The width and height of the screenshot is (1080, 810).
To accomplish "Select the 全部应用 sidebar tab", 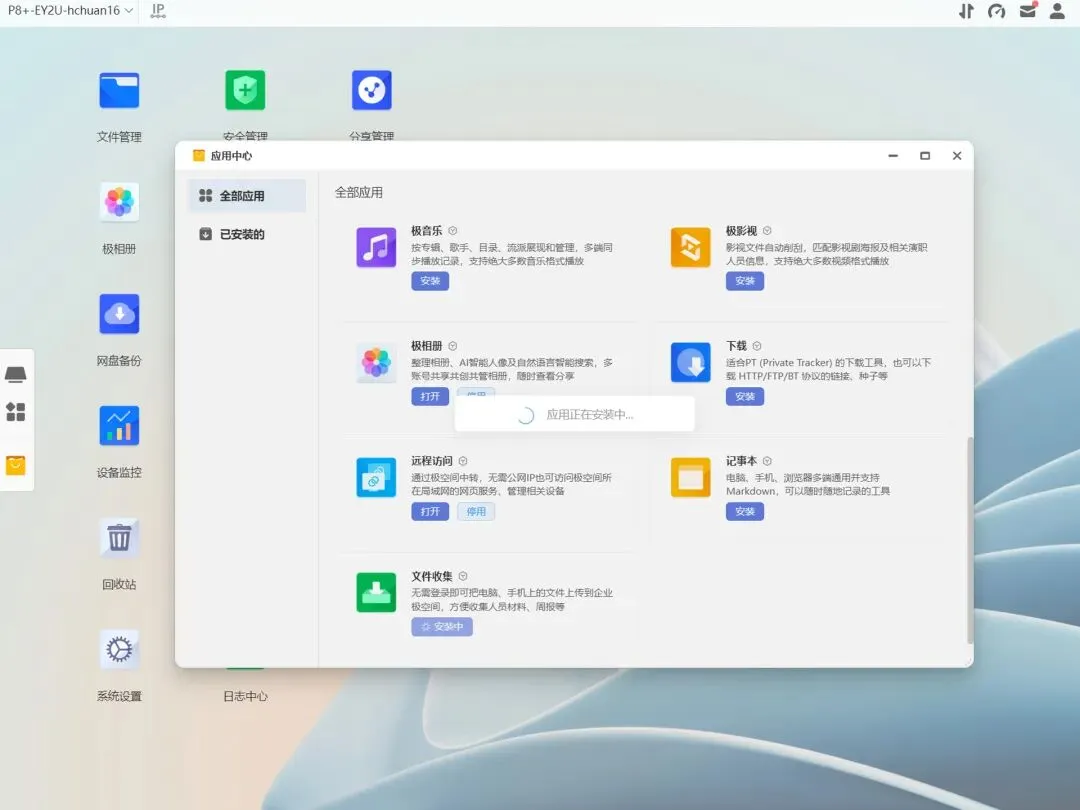I will (247, 196).
